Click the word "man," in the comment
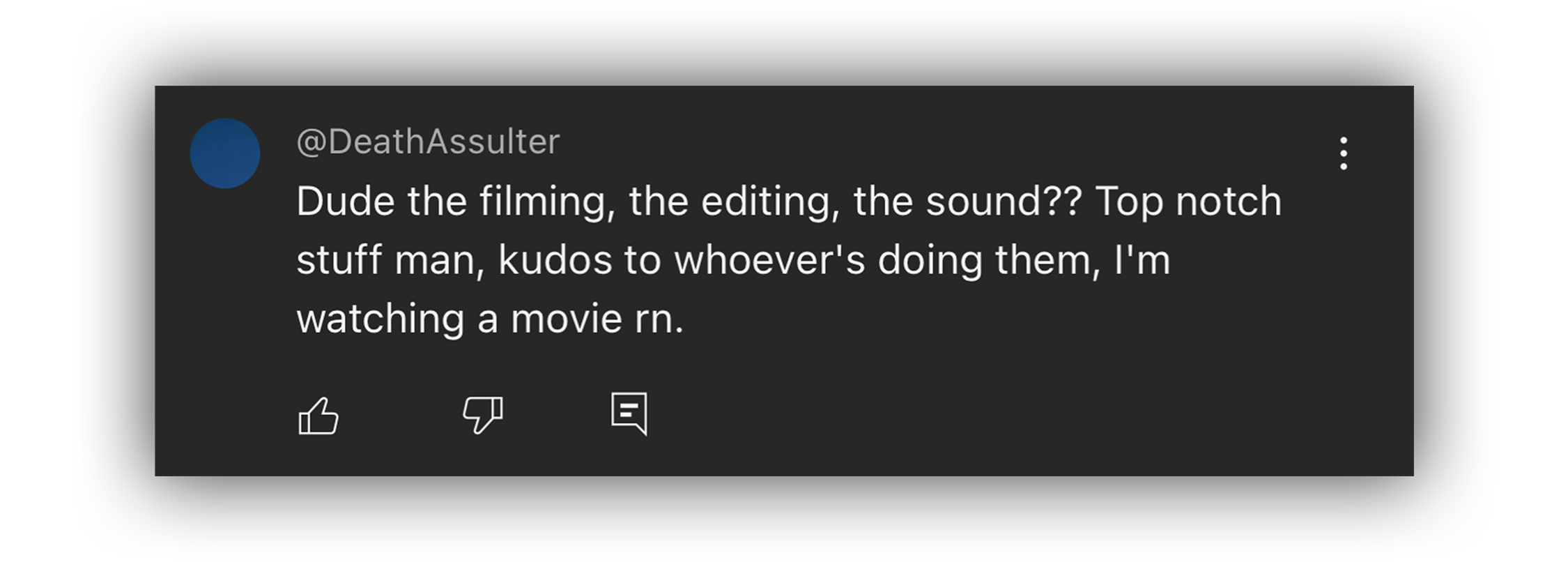The height and width of the screenshot is (562, 1568). (x=439, y=260)
